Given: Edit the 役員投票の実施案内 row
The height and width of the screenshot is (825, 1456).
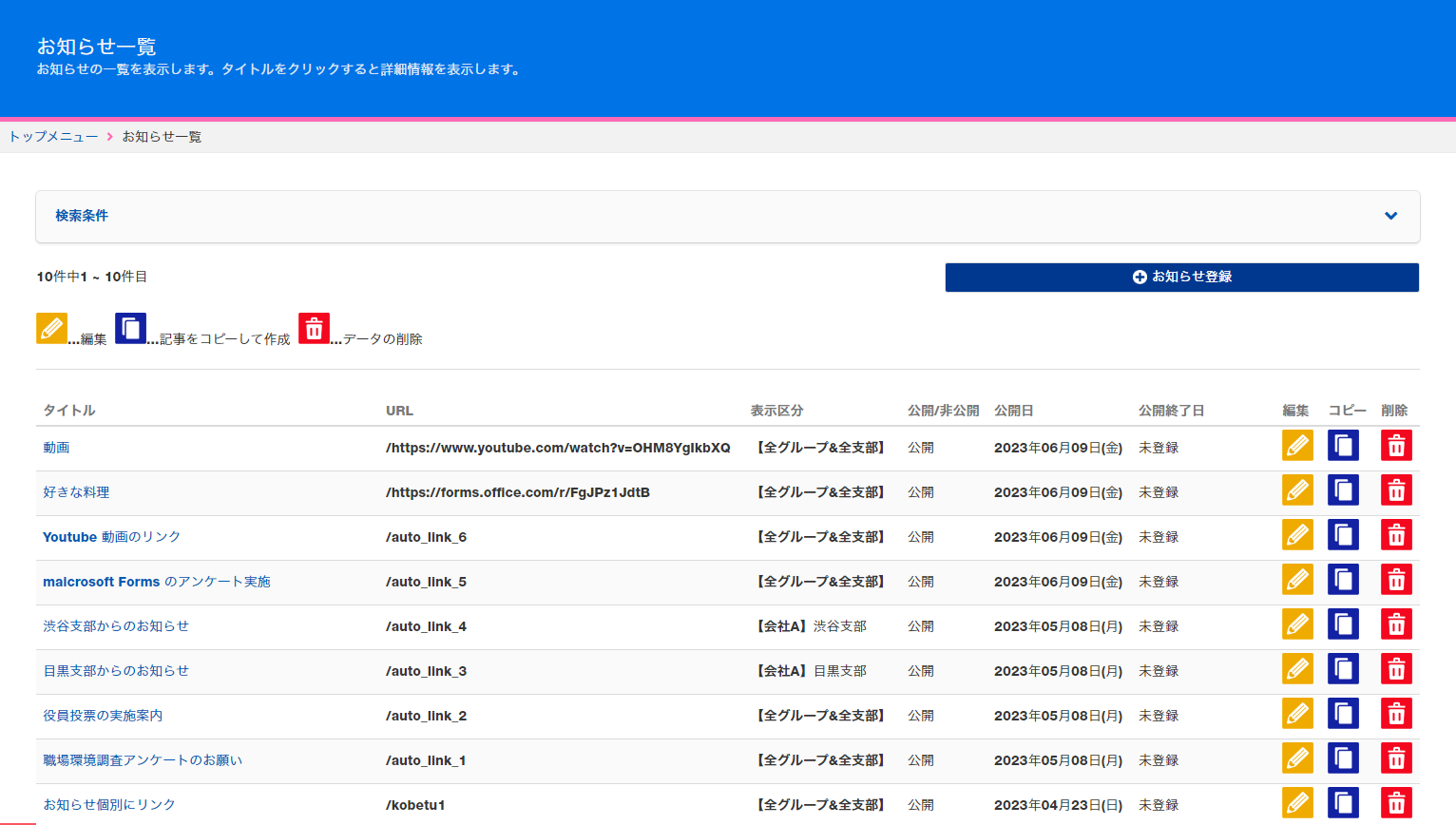Looking at the screenshot, I should point(1297,714).
